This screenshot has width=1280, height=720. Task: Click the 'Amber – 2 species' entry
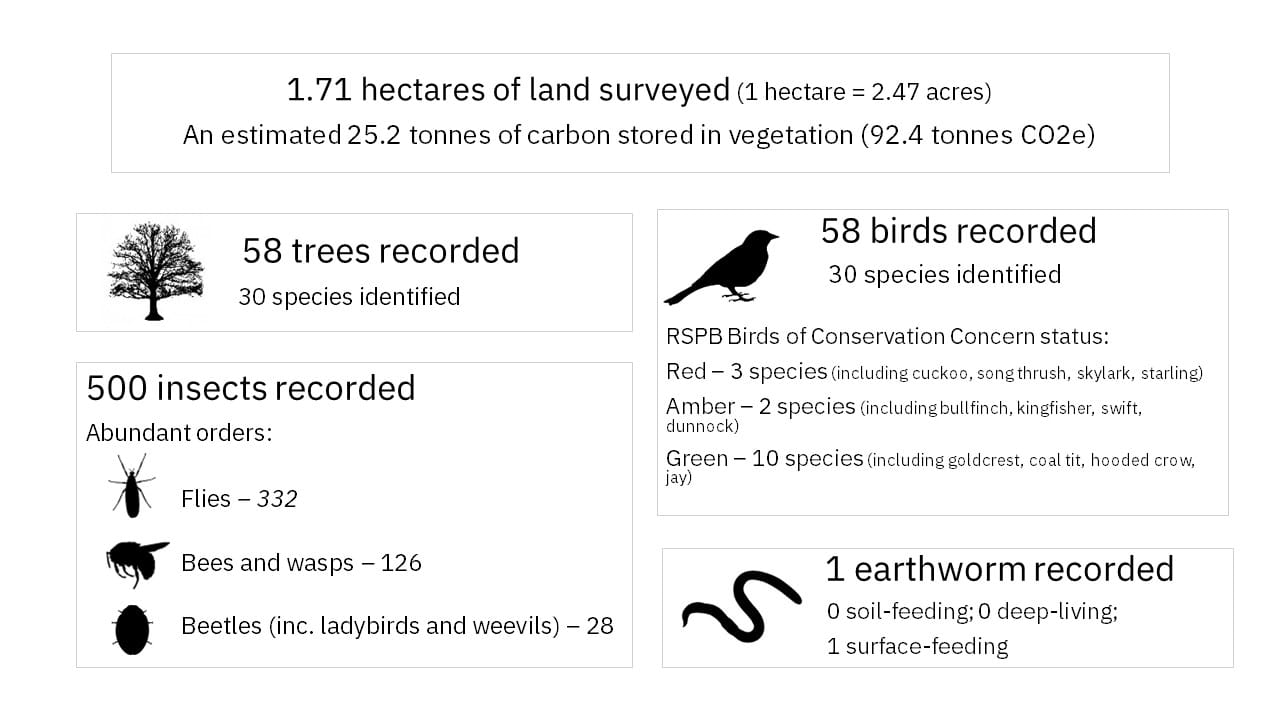point(761,407)
